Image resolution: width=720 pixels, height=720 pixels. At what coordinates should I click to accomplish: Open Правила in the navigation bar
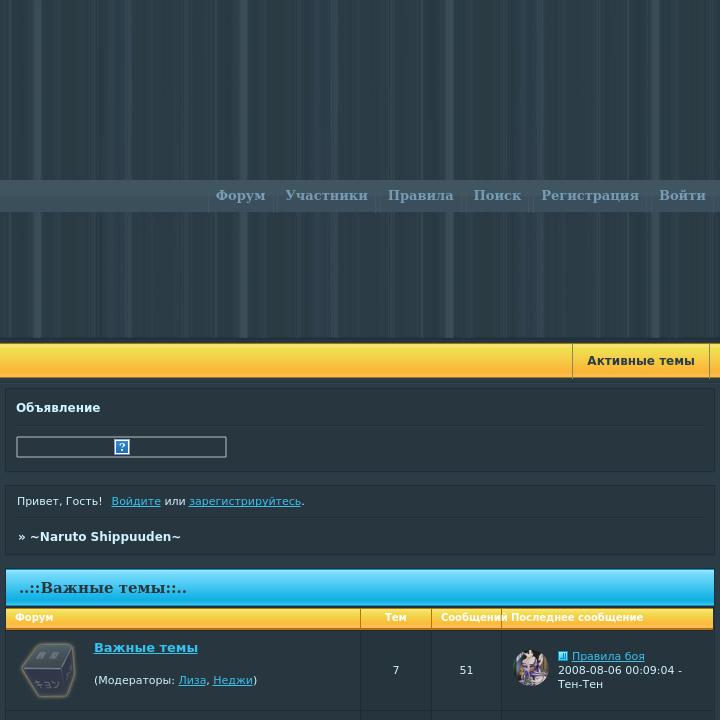[420, 196]
